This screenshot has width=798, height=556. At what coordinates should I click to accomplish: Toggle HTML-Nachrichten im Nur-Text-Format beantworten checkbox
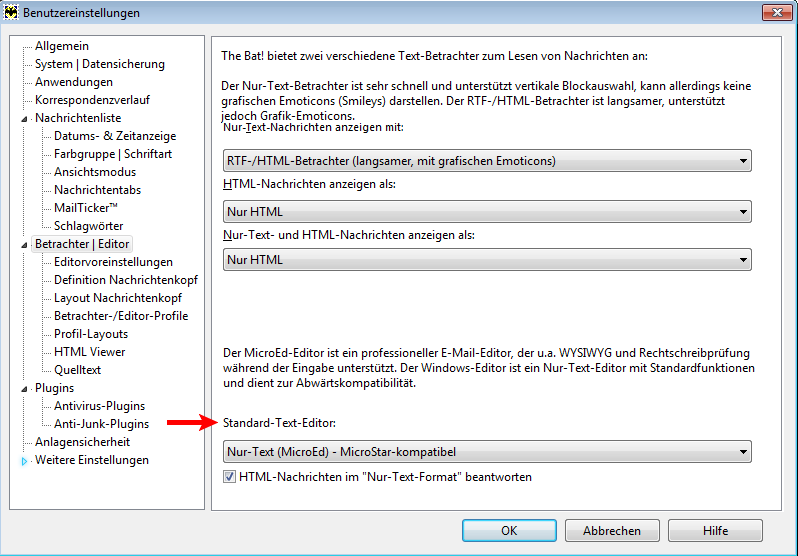point(230,477)
